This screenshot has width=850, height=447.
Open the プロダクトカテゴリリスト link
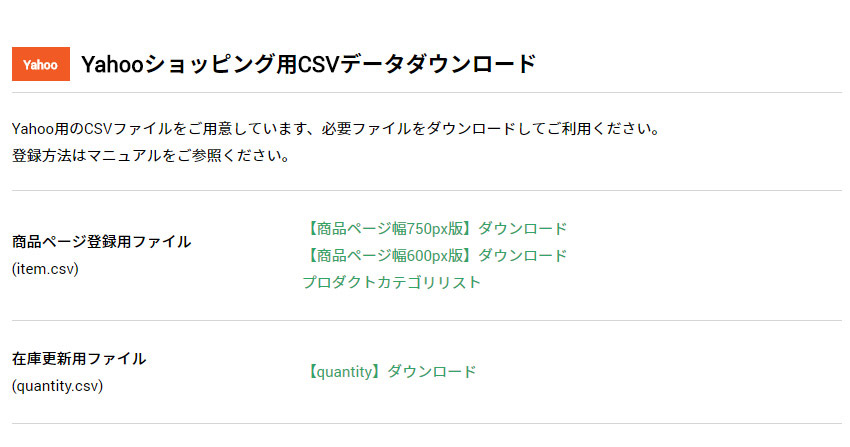click(391, 282)
